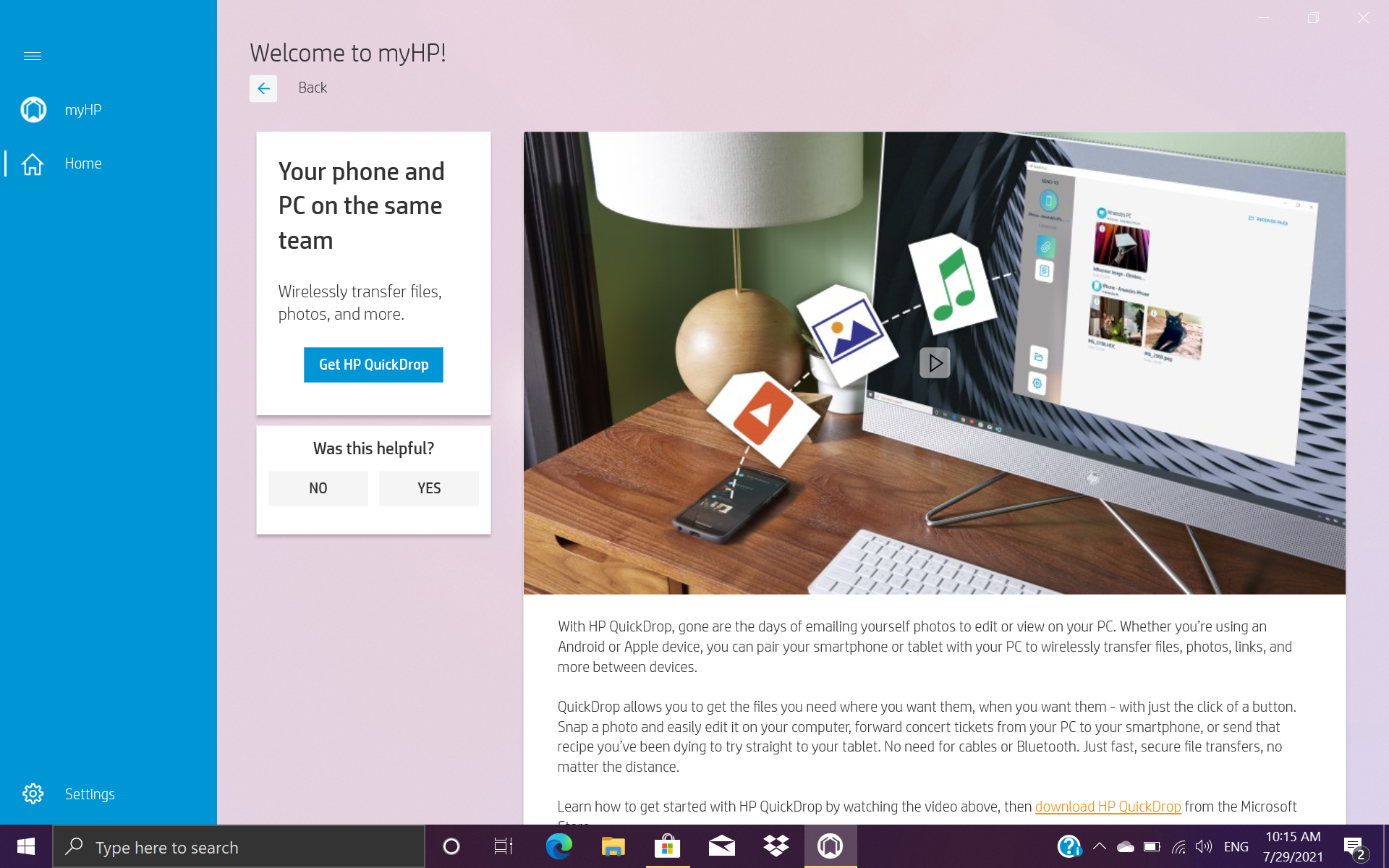Open HP Support Assistant tray icon
The width and height of the screenshot is (1389, 868).
tap(1069, 846)
